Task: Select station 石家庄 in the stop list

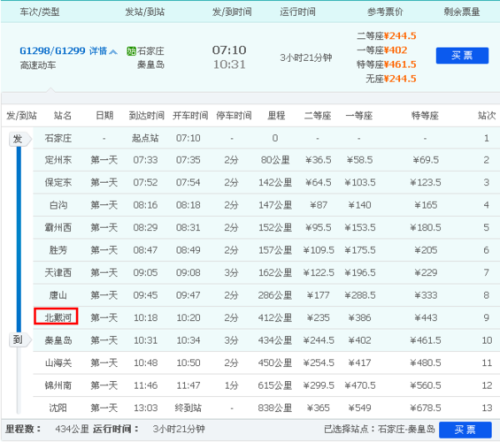Action: click(x=58, y=138)
